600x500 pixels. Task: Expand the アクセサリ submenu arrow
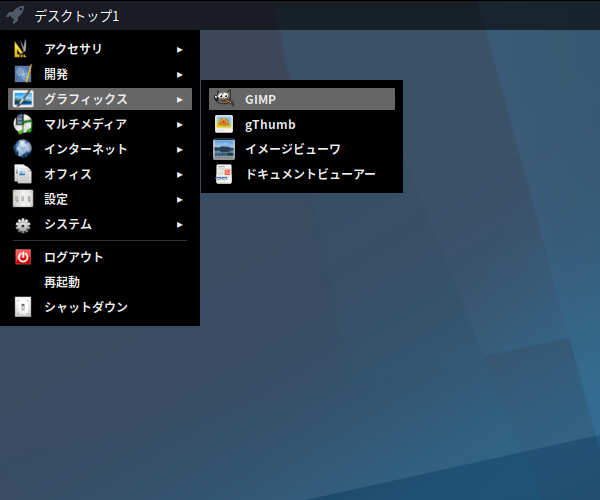coord(179,50)
